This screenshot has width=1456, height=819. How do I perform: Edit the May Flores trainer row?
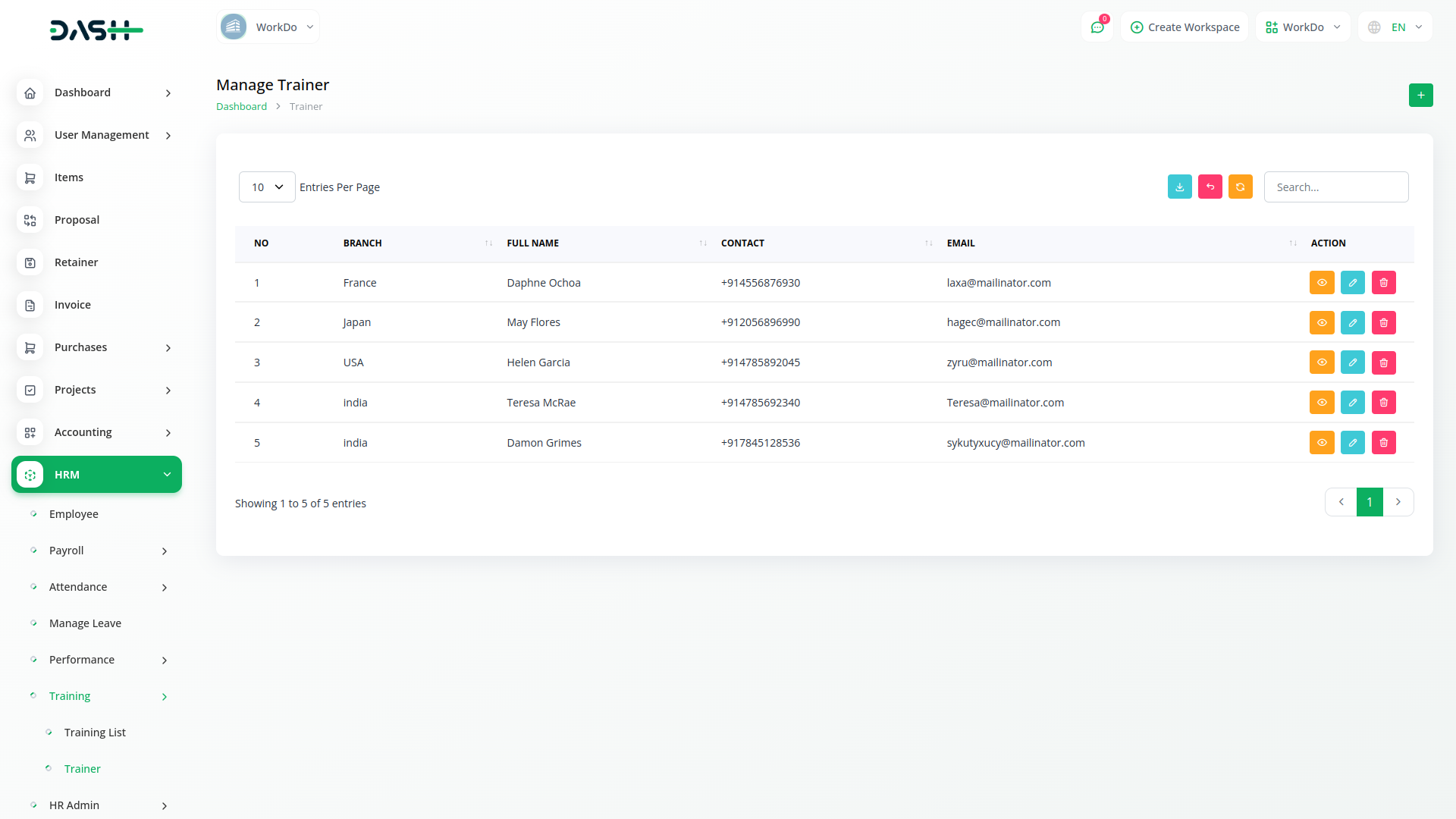(x=1352, y=323)
